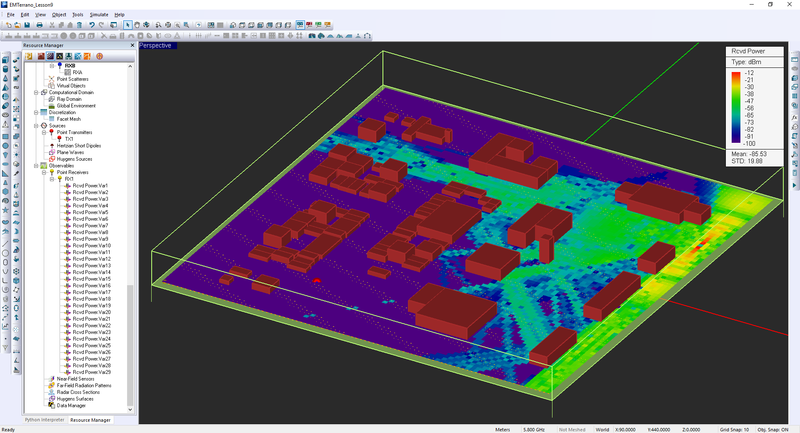Click the Undo arrow icon
Image resolution: width=800 pixels, height=433 pixels.
click(94, 24)
